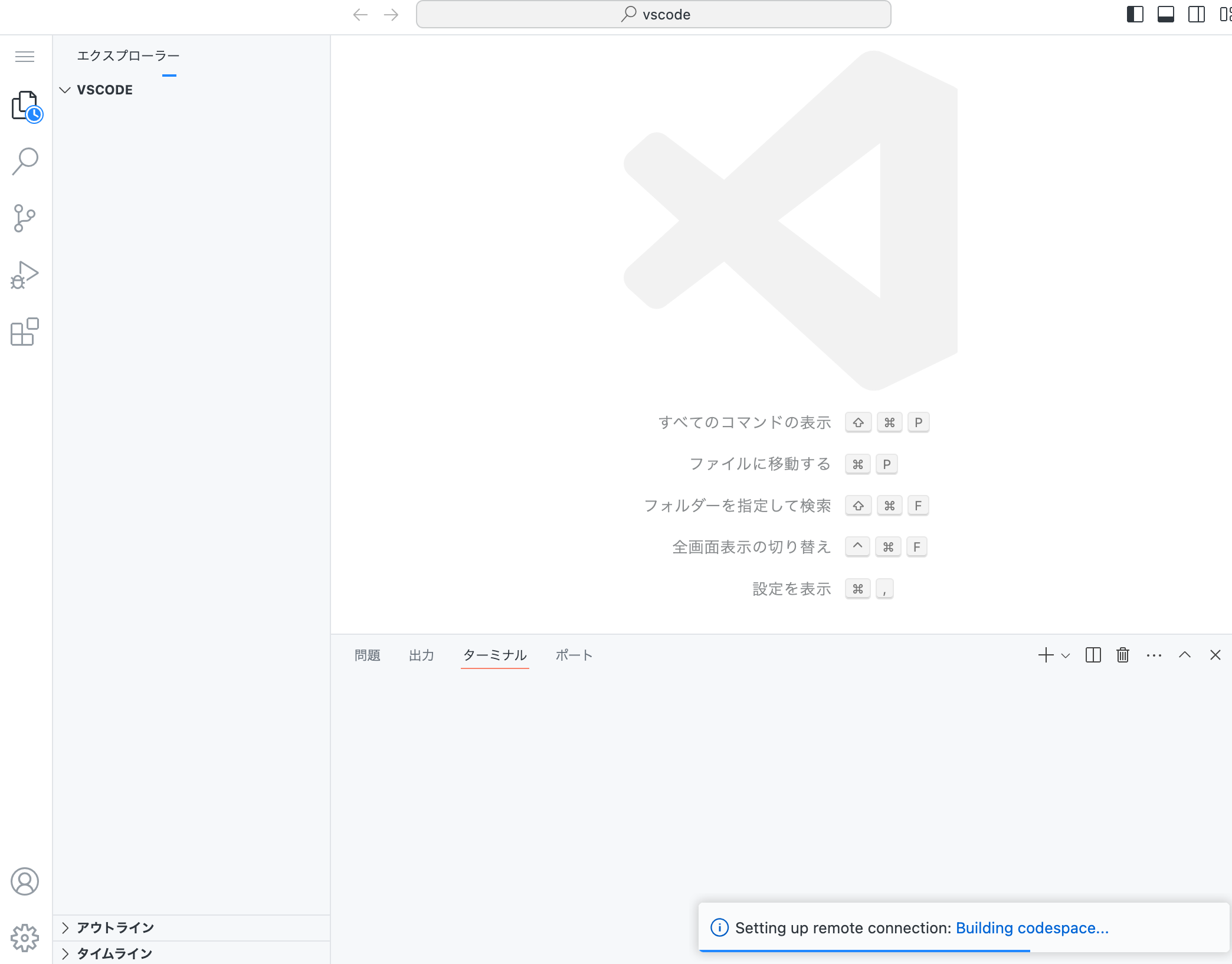Split the terminal pane
The width and height of the screenshot is (1232, 964).
(x=1093, y=655)
